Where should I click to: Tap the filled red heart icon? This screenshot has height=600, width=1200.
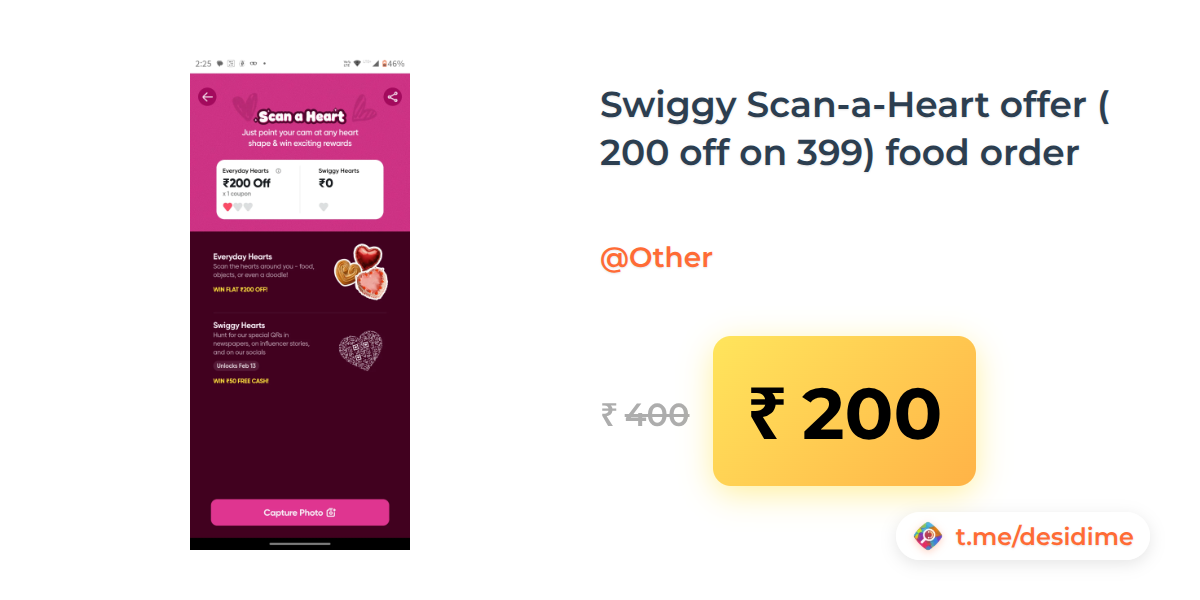click(227, 207)
